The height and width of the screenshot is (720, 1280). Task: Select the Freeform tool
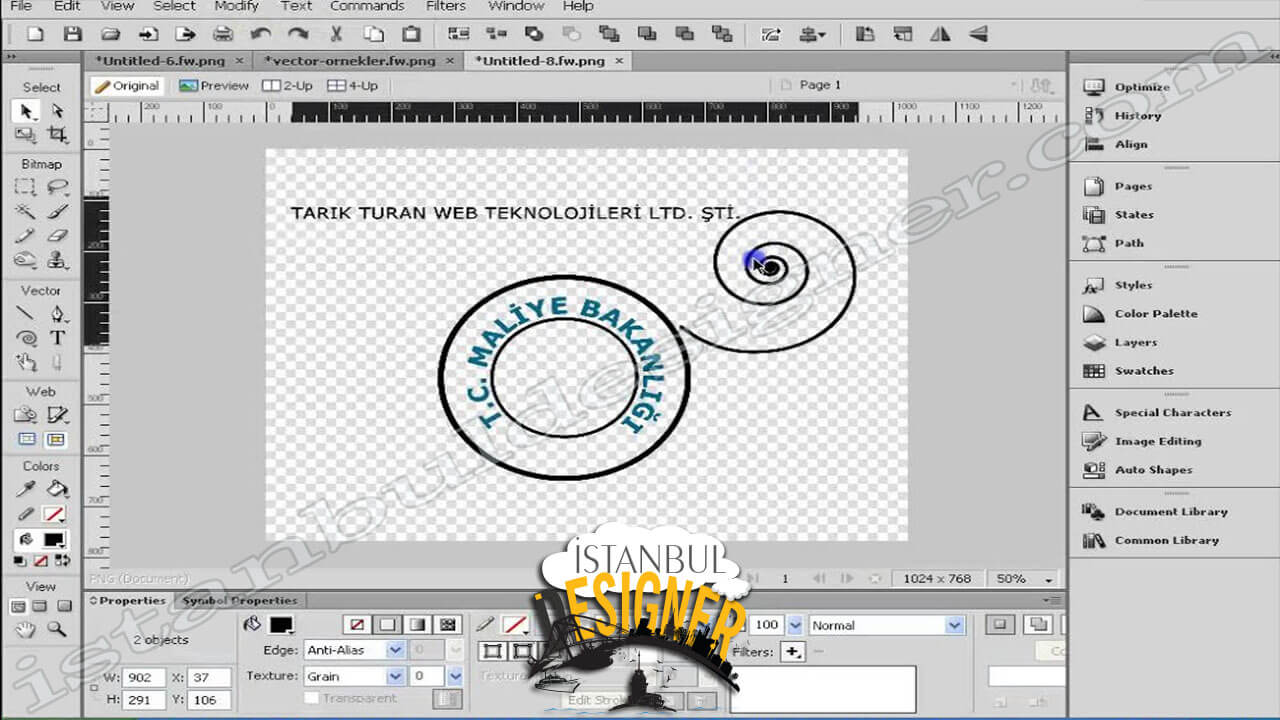[x=26, y=363]
